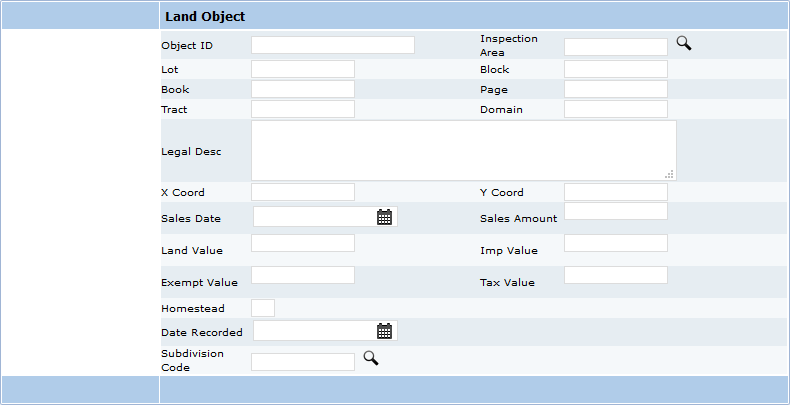Image resolution: width=790 pixels, height=405 pixels.
Task: Click the Page input field
Action: [x=615, y=89]
